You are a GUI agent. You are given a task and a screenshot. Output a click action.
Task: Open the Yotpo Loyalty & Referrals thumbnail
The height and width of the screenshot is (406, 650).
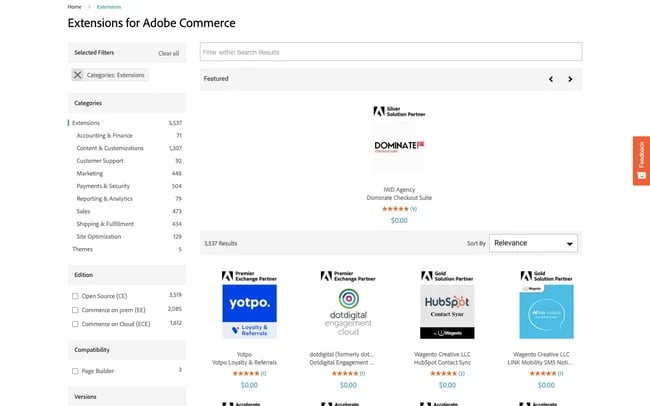click(x=249, y=311)
